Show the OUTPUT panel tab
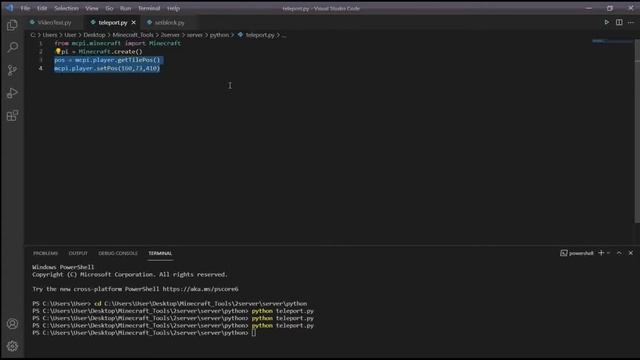Screen dimensions: 640x360 (x=78, y=253)
